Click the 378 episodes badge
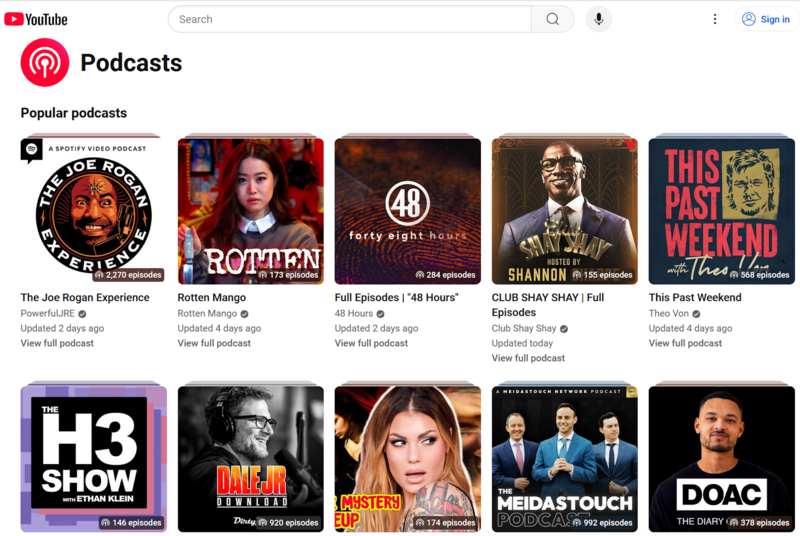 pos(760,523)
